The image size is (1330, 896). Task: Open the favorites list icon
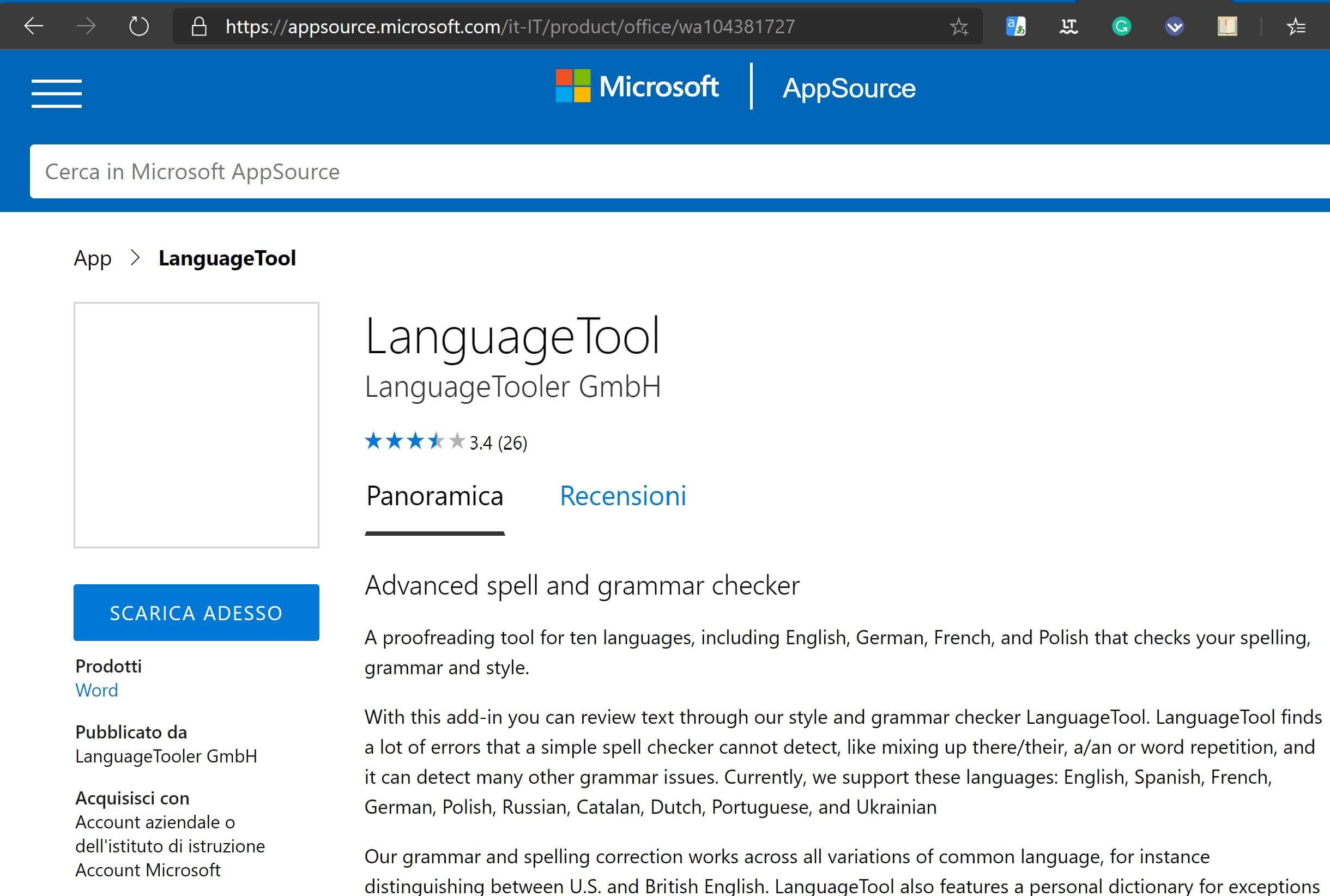(1296, 26)
